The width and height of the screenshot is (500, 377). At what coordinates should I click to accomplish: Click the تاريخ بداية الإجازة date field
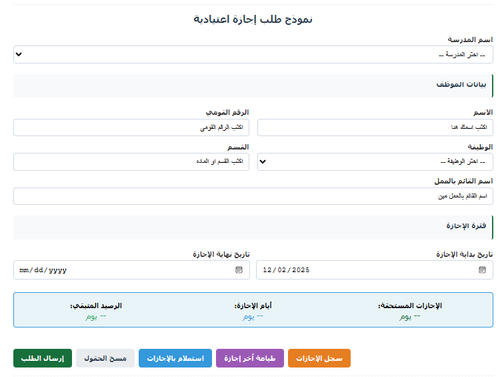[374, 270]
